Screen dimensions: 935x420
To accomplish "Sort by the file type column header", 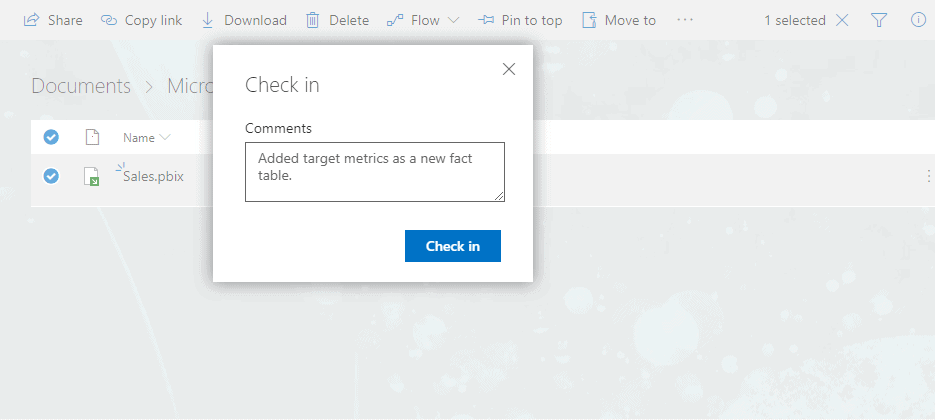I will point(92,137).
